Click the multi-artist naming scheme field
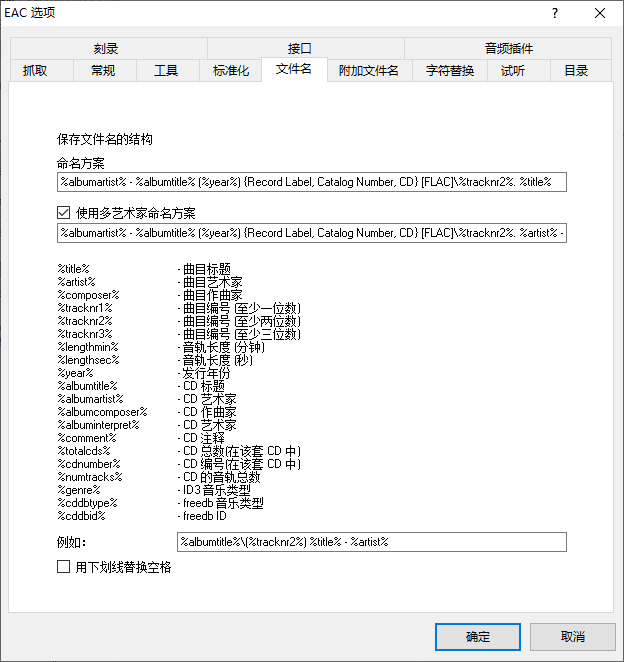 point(312,233)
